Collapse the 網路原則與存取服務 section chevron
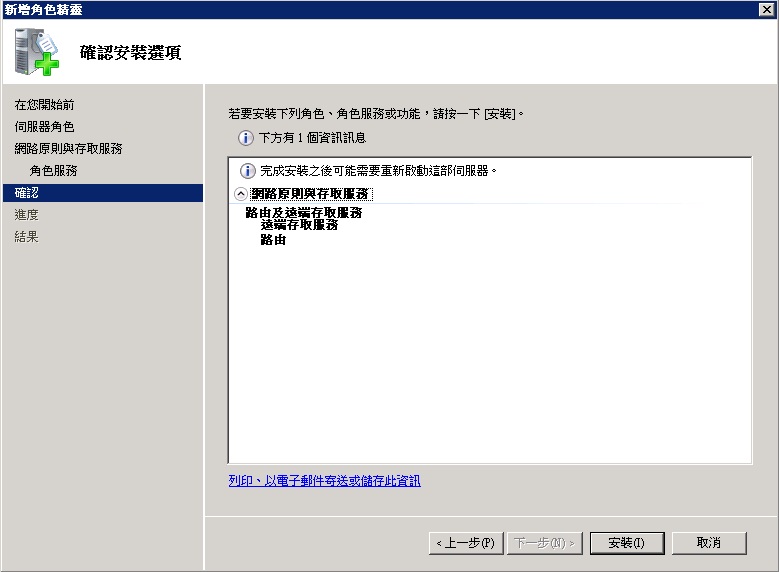 point(240,193)
